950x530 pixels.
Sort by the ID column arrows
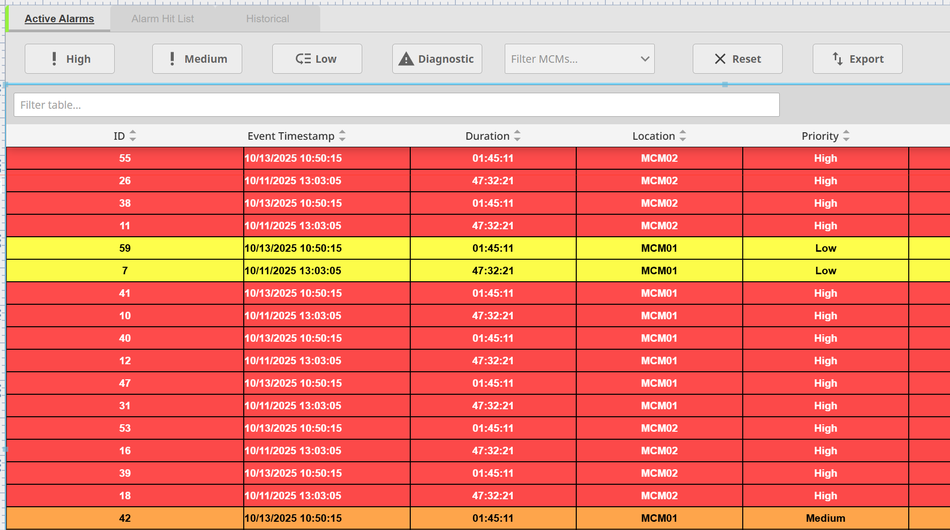click(133, 136)
